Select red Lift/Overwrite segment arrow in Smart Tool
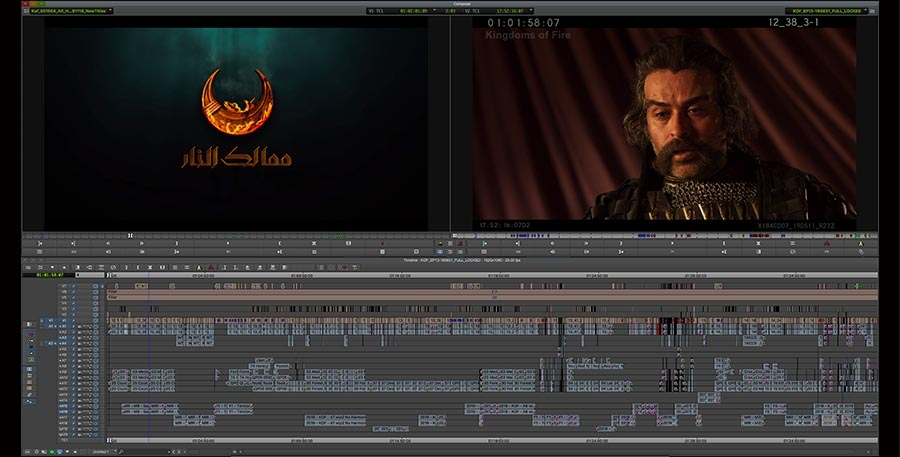 [31, 334]
